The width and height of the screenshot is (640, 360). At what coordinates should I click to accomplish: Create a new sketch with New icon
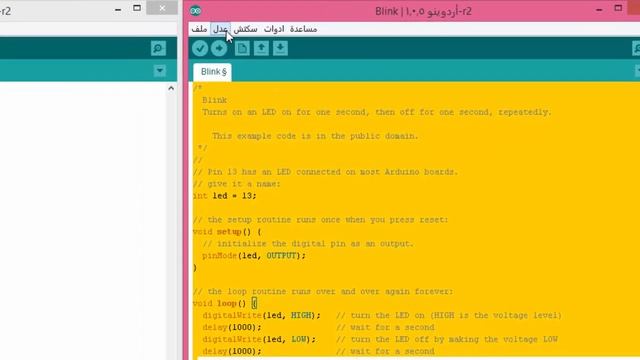tap(242, 48)
